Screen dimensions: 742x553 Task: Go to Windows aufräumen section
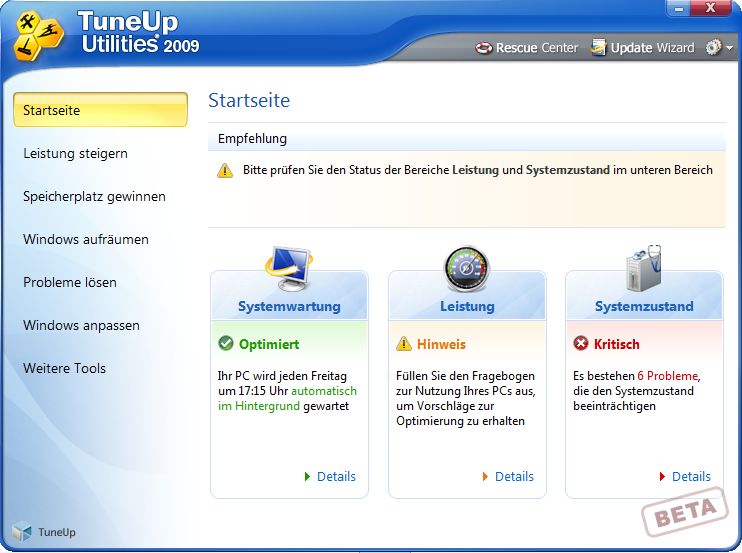click(86, 239)
